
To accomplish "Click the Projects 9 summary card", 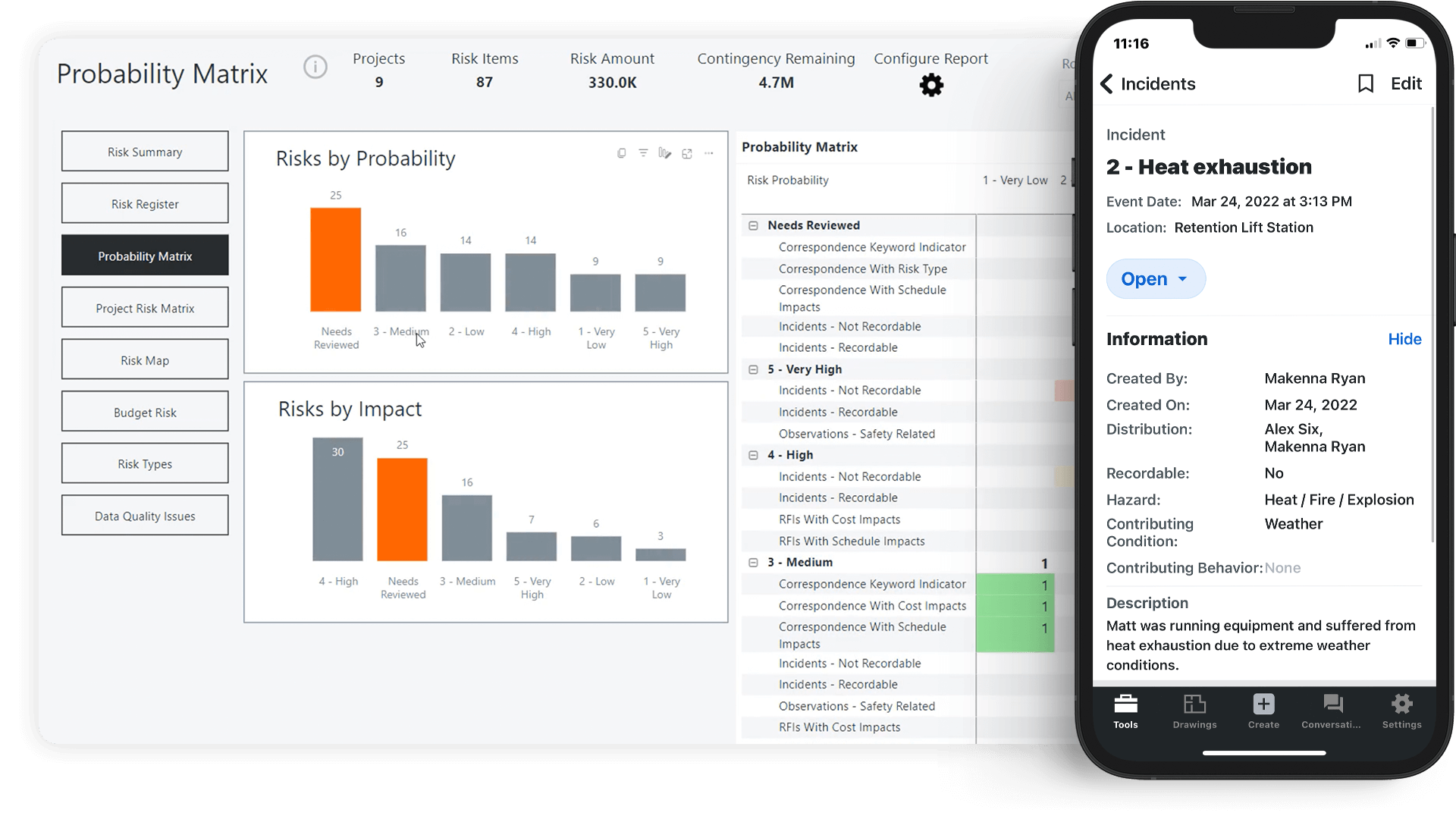I will click(378, 70).
